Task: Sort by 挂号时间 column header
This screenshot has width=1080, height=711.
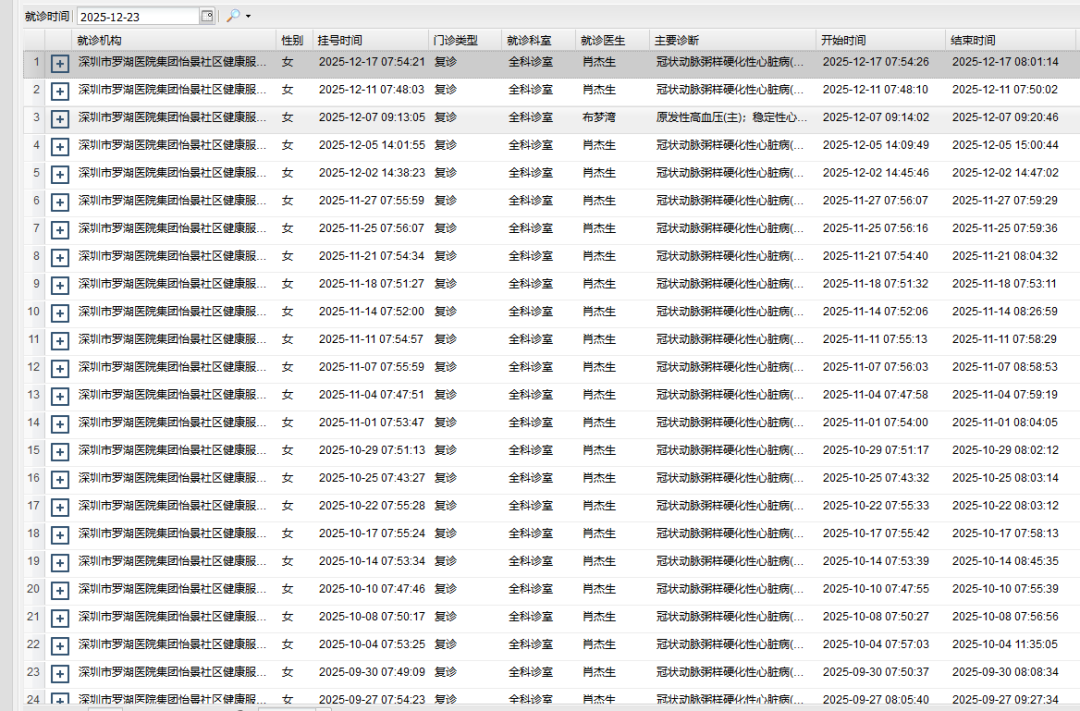Action: click(x=340, y=40)
